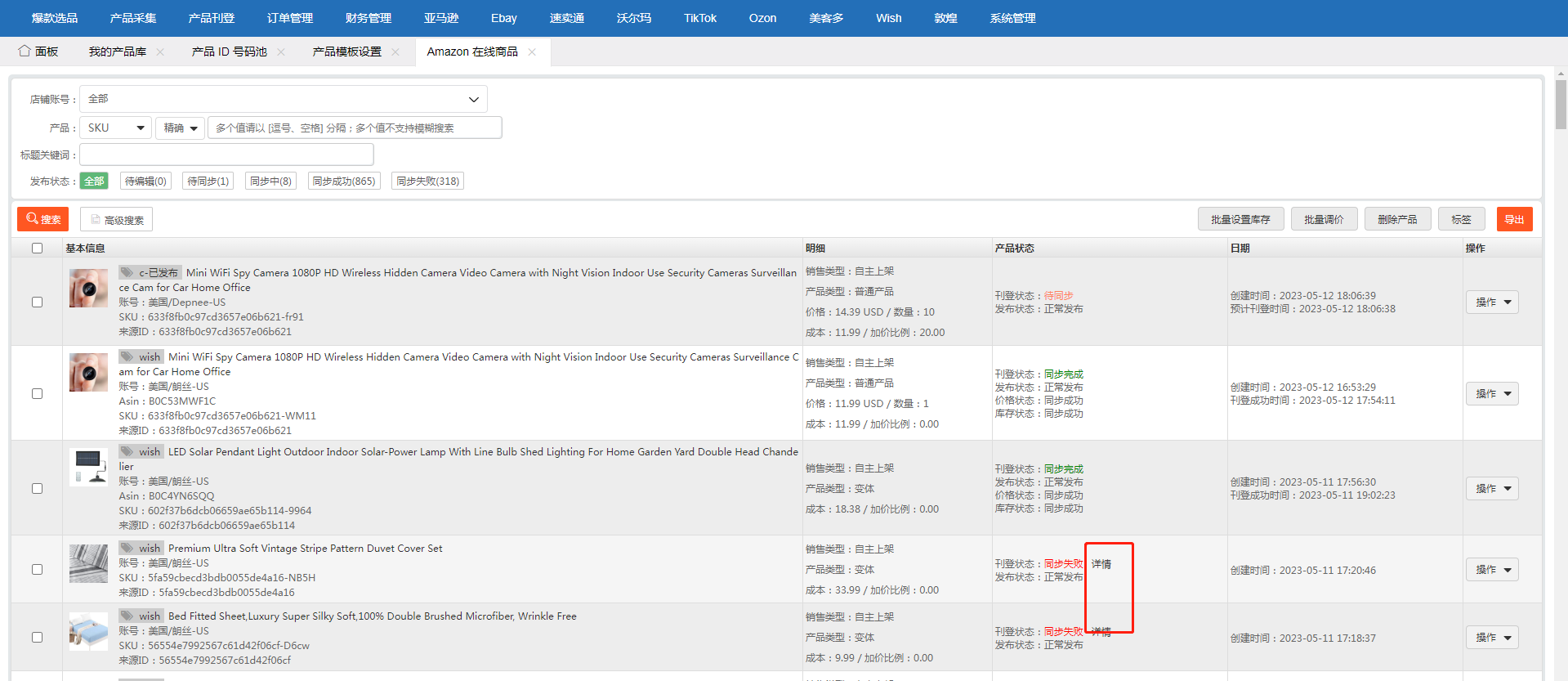Filter by 同步失败(318) status

(428, 181)
